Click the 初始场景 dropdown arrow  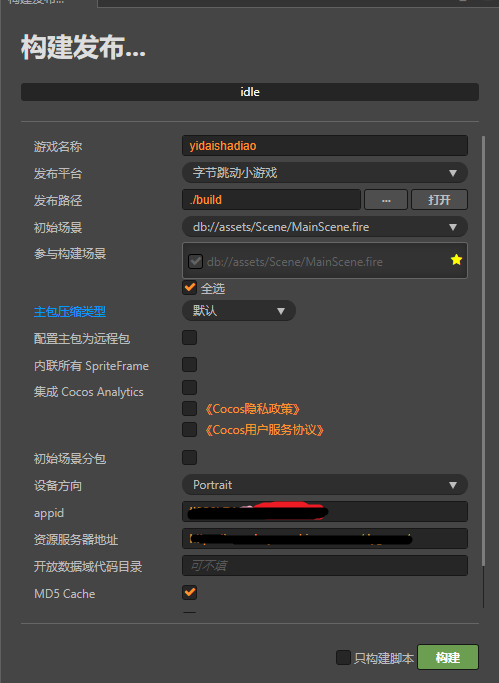point(453,227)
